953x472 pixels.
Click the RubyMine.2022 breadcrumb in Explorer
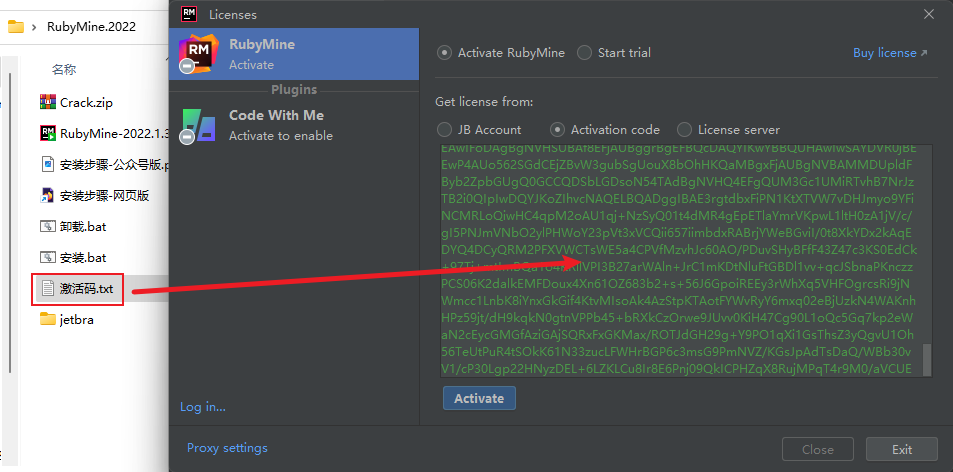pos(91,27)
